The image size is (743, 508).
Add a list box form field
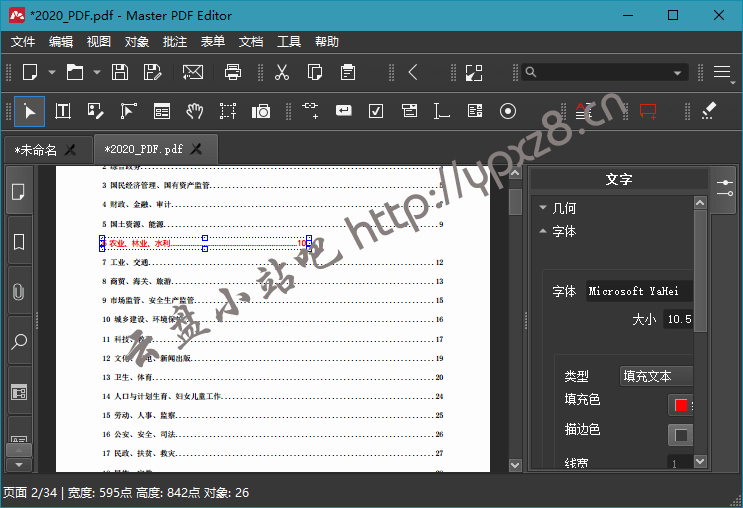tap(474, 111)
